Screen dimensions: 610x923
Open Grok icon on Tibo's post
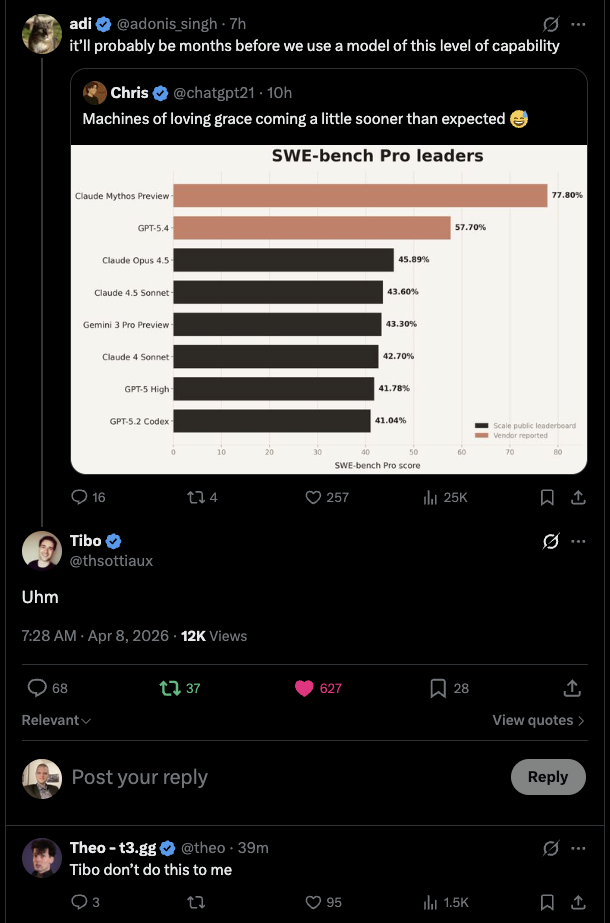(551, 541)
